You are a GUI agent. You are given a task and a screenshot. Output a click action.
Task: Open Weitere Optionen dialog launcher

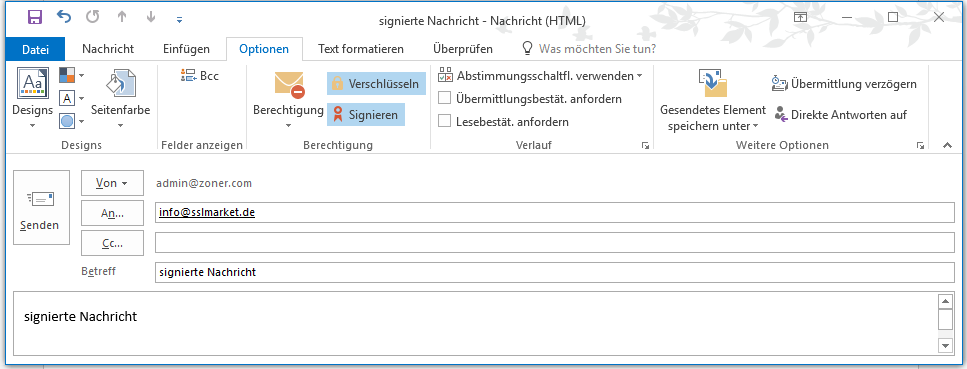(920, 146)
